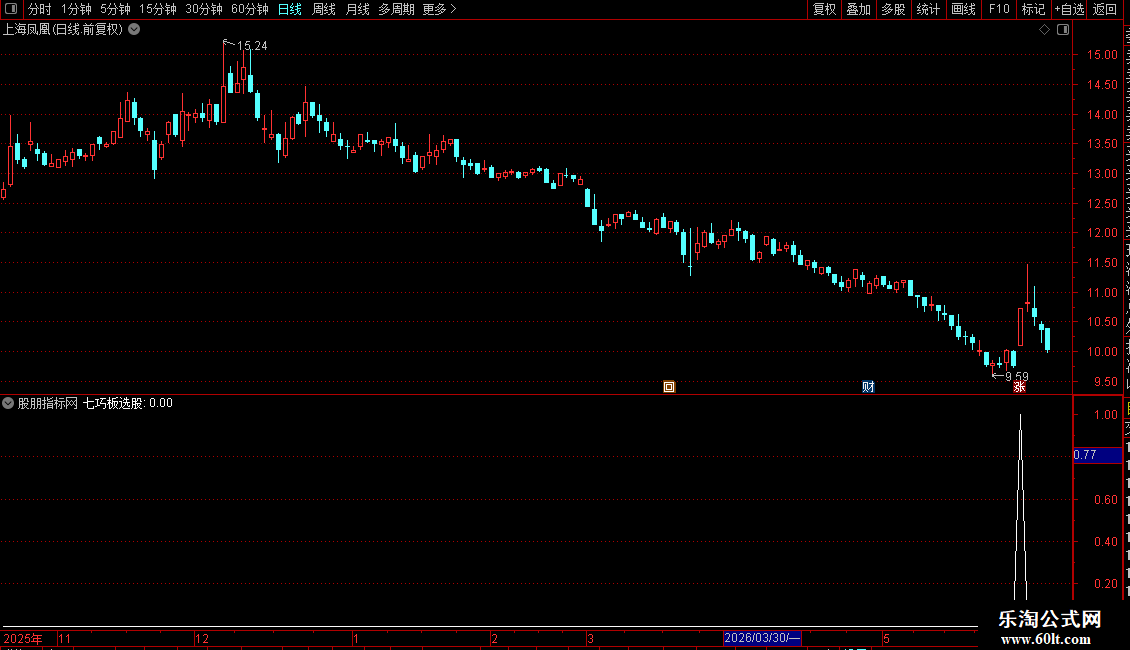Viewport: 1130px width, 650px height.
Task: Select the 5分钟 period
Action: [x=115, y=9]
